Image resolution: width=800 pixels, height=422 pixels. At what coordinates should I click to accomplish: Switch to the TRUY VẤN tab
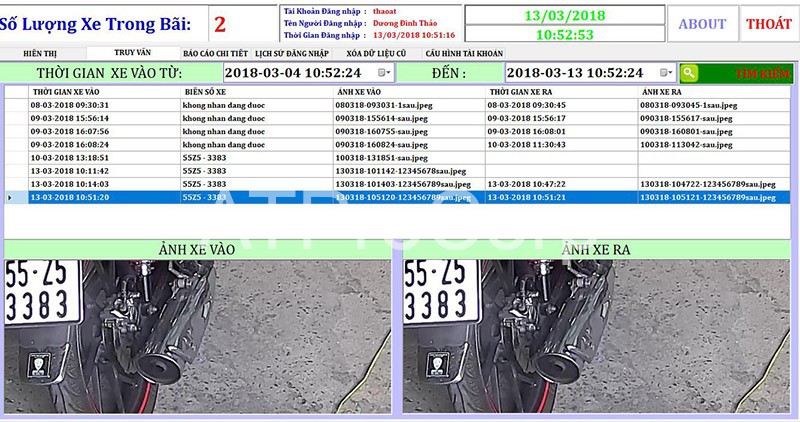(x=133, y=53)
